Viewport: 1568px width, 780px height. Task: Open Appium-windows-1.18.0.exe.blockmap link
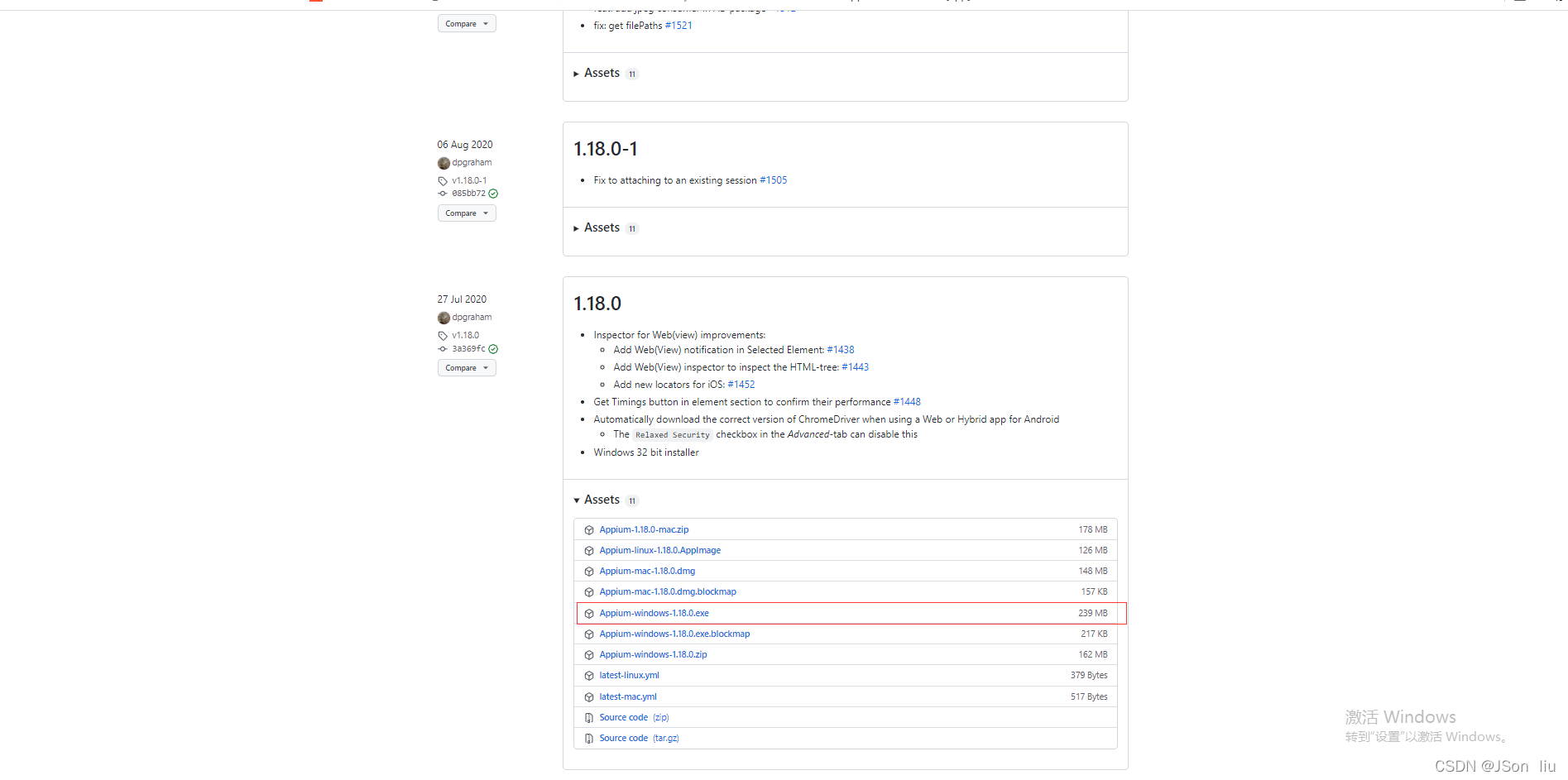coord(674,634)
